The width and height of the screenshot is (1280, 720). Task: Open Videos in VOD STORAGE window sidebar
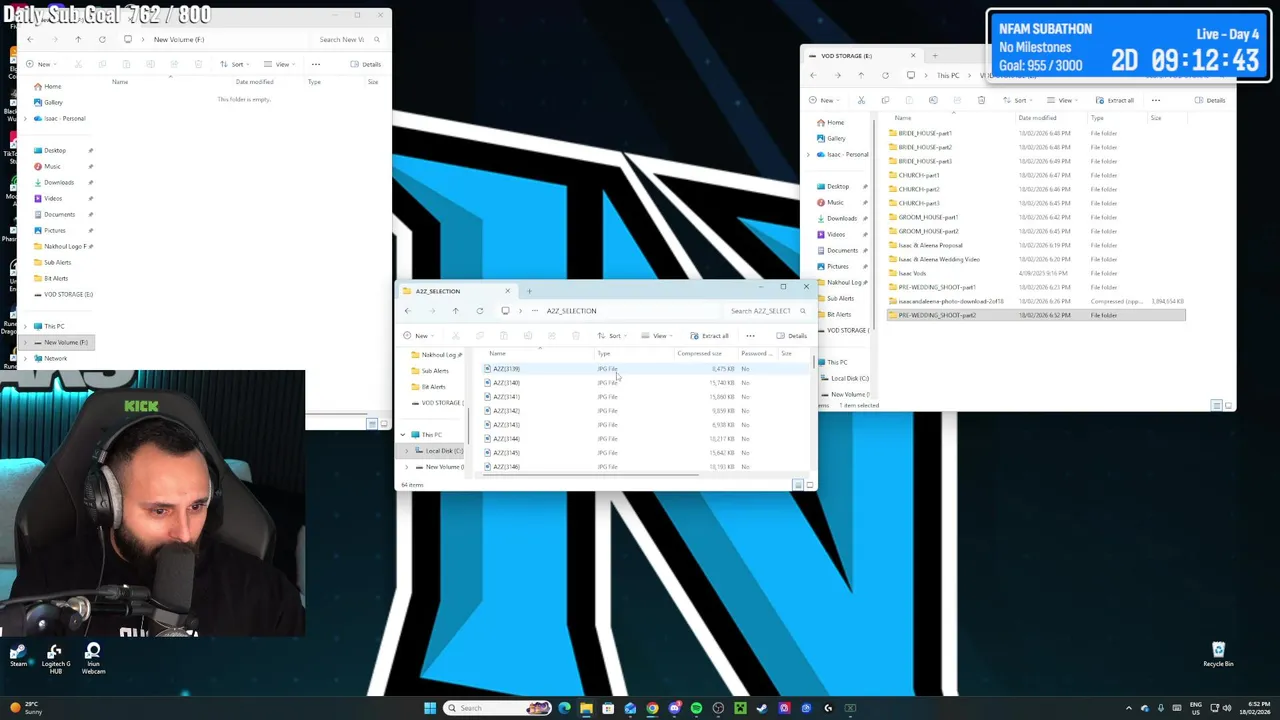(x=836, y=234)
